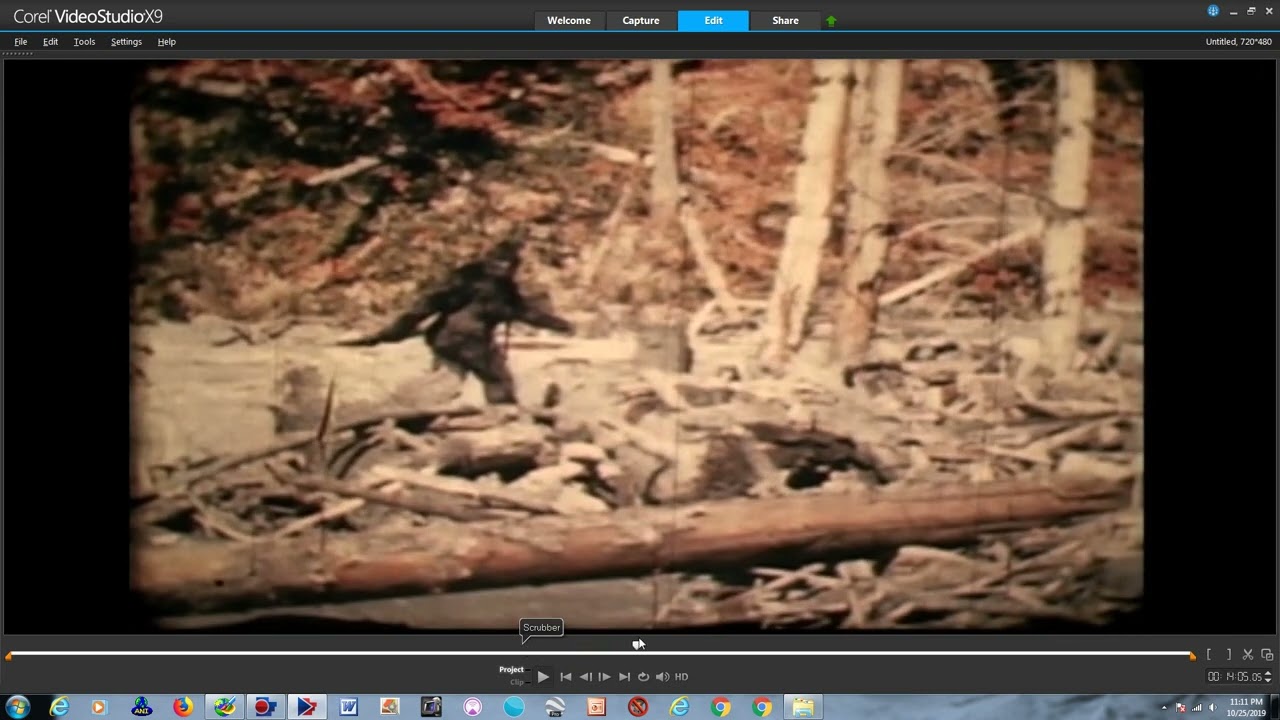This screenshot has height=720, width=1280.
Task: Open the purple round taskbar icon
Action: coord(472,707)
